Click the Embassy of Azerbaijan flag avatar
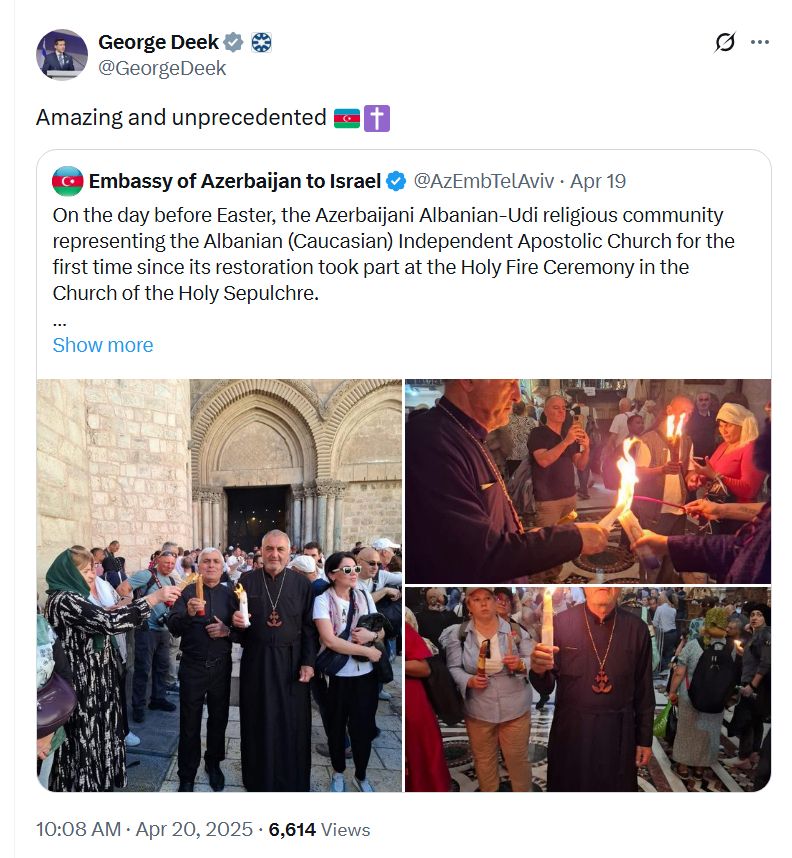This screenshot has width=792, height=858. [67, 181]
